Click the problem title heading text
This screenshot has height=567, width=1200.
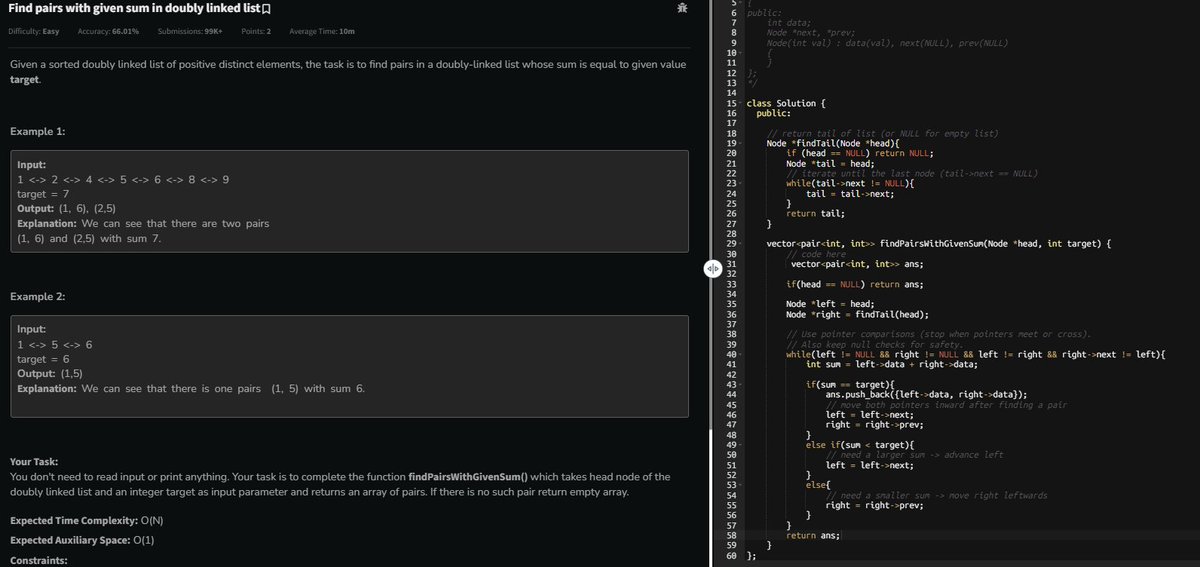click(133, 9)
